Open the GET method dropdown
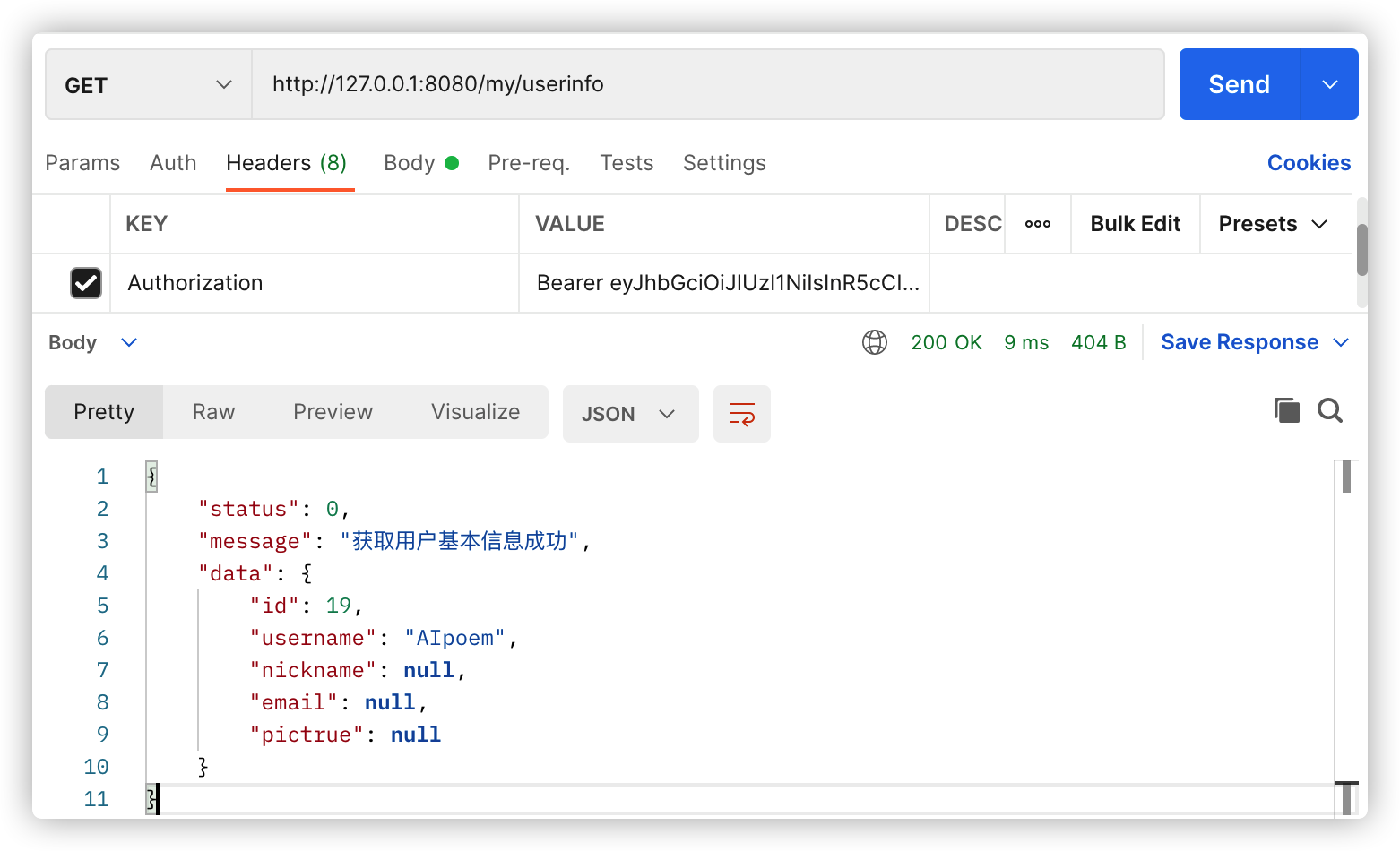1400x851 pixels. (x=148, y=85)
